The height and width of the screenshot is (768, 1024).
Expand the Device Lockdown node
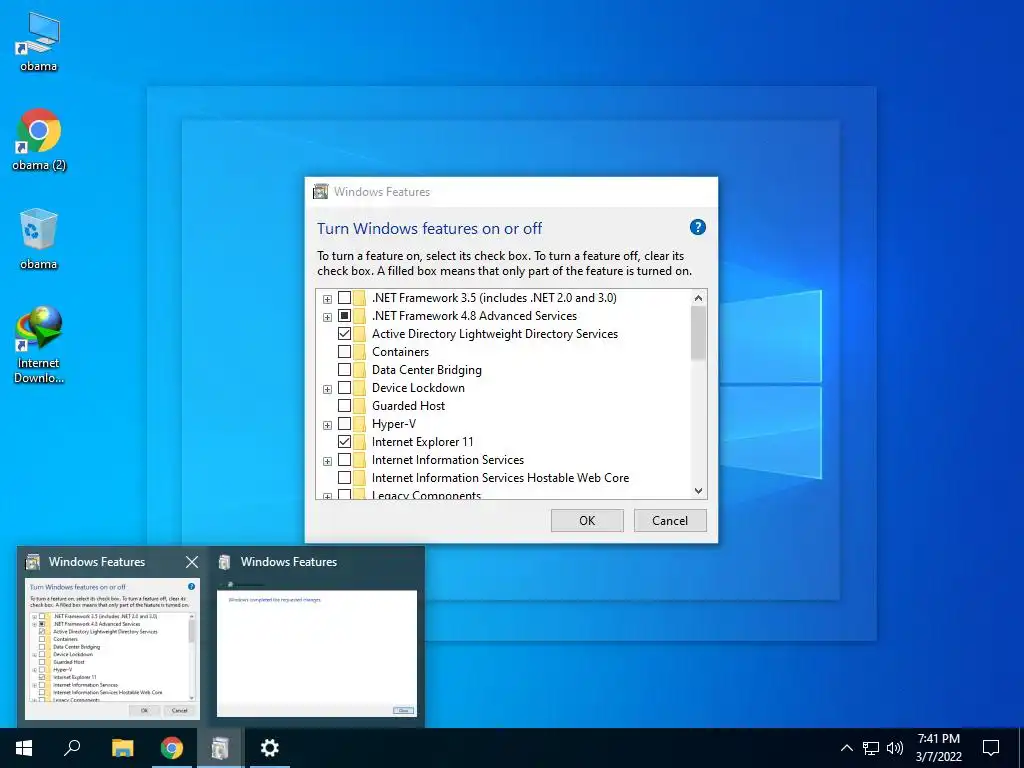(327, 389)
